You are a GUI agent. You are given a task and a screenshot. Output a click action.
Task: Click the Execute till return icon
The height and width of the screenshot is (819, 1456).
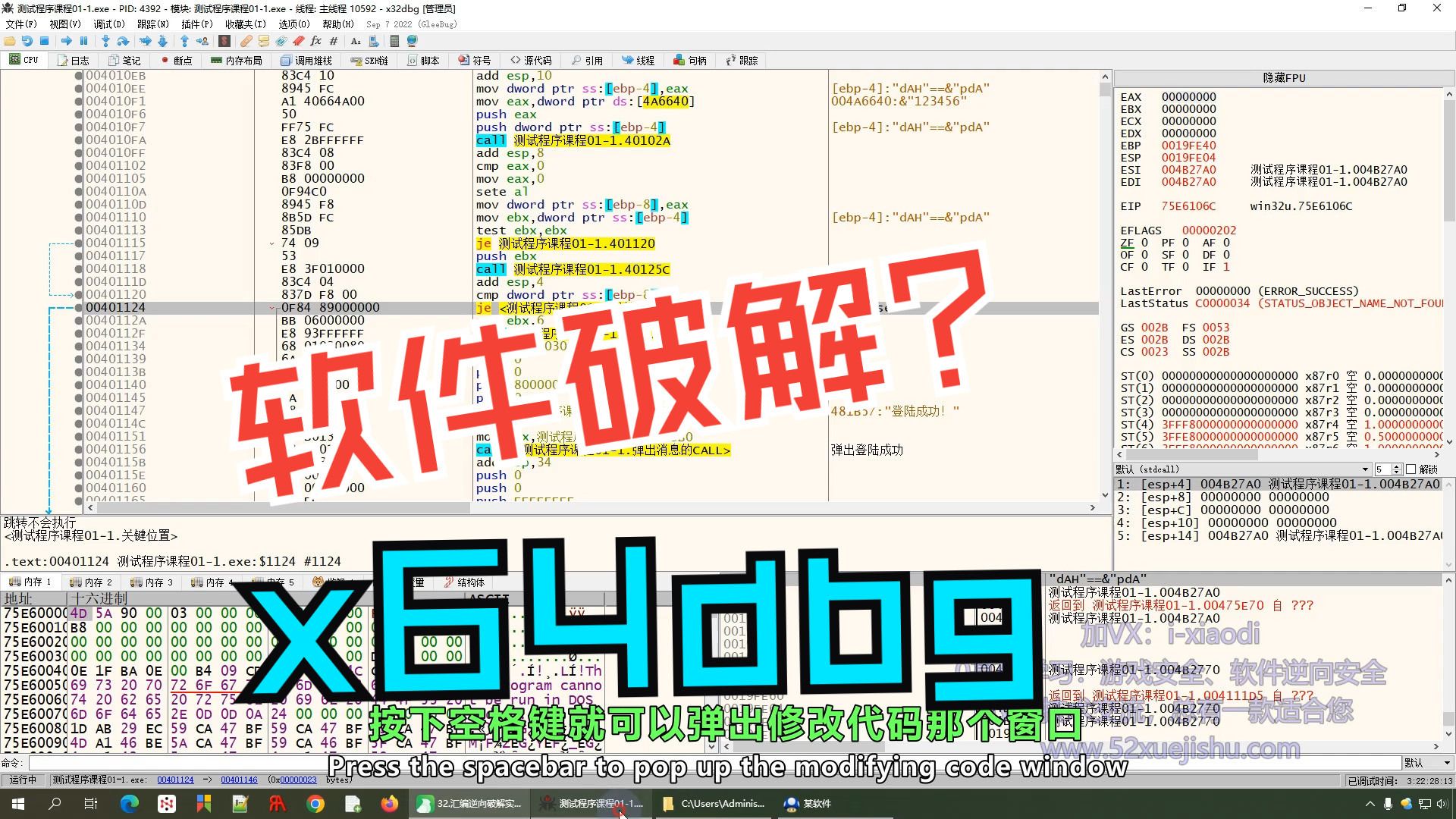184,41
